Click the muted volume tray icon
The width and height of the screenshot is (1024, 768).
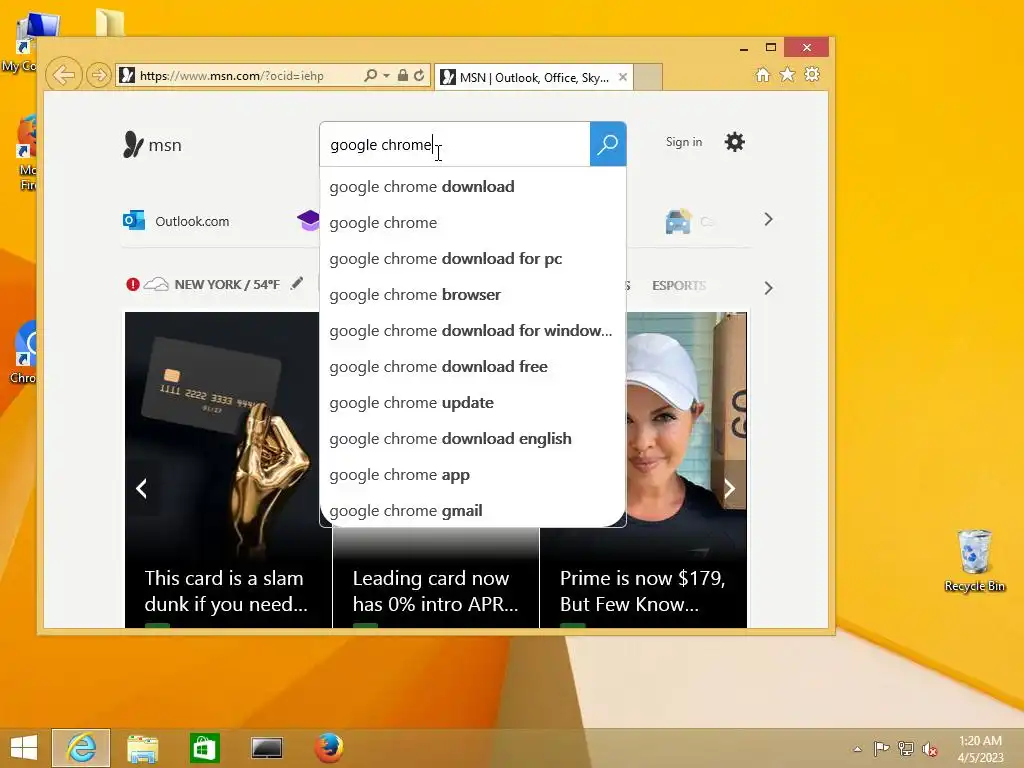[929, 749]
